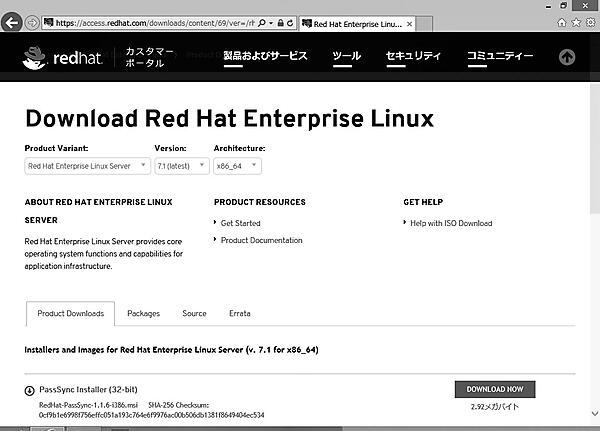Open the セキュリティ menu

pyautogui.click(x=413, y=56)
